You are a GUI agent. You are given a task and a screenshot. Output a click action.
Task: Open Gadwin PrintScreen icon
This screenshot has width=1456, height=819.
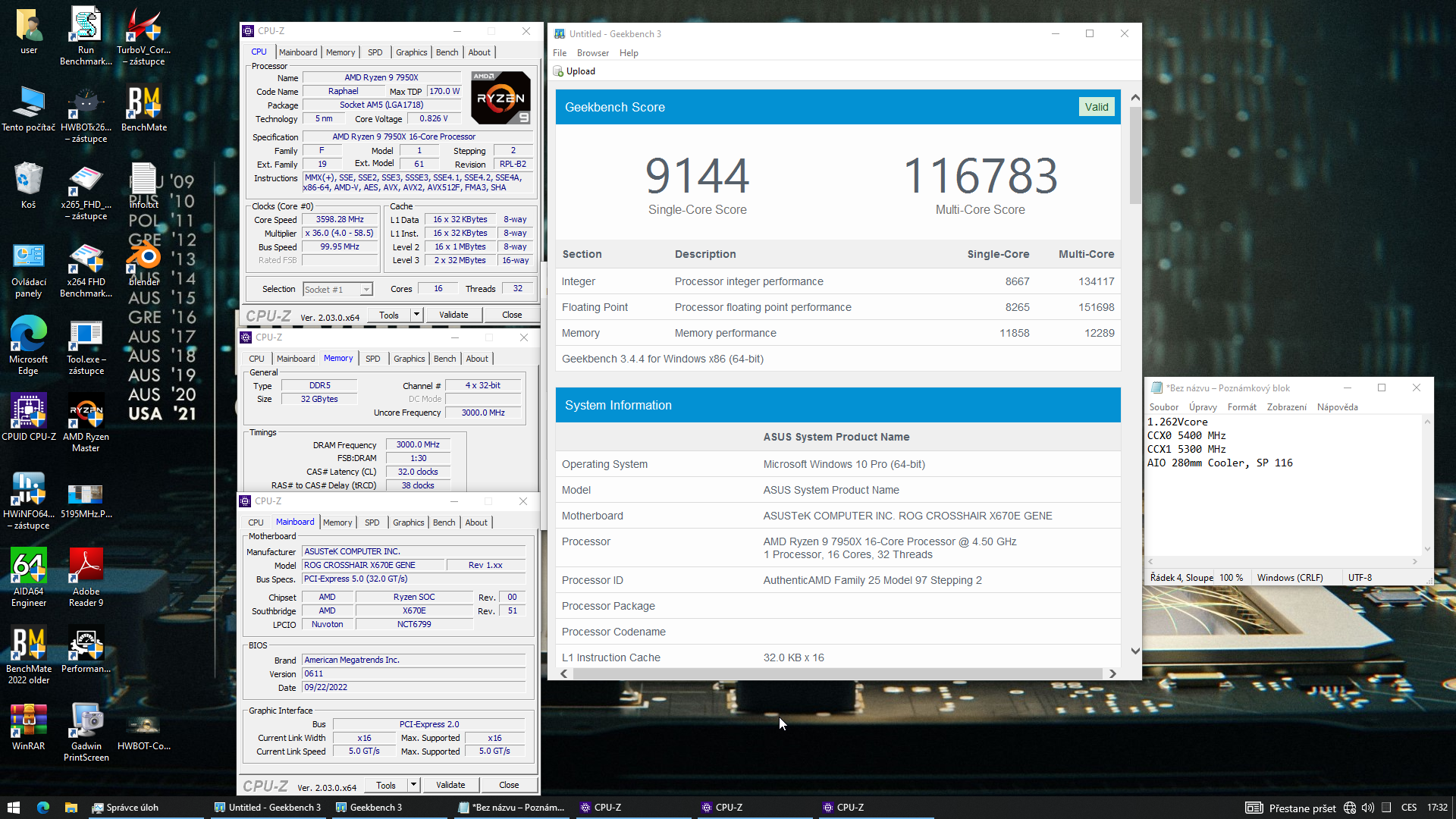(x=86, y=733)
